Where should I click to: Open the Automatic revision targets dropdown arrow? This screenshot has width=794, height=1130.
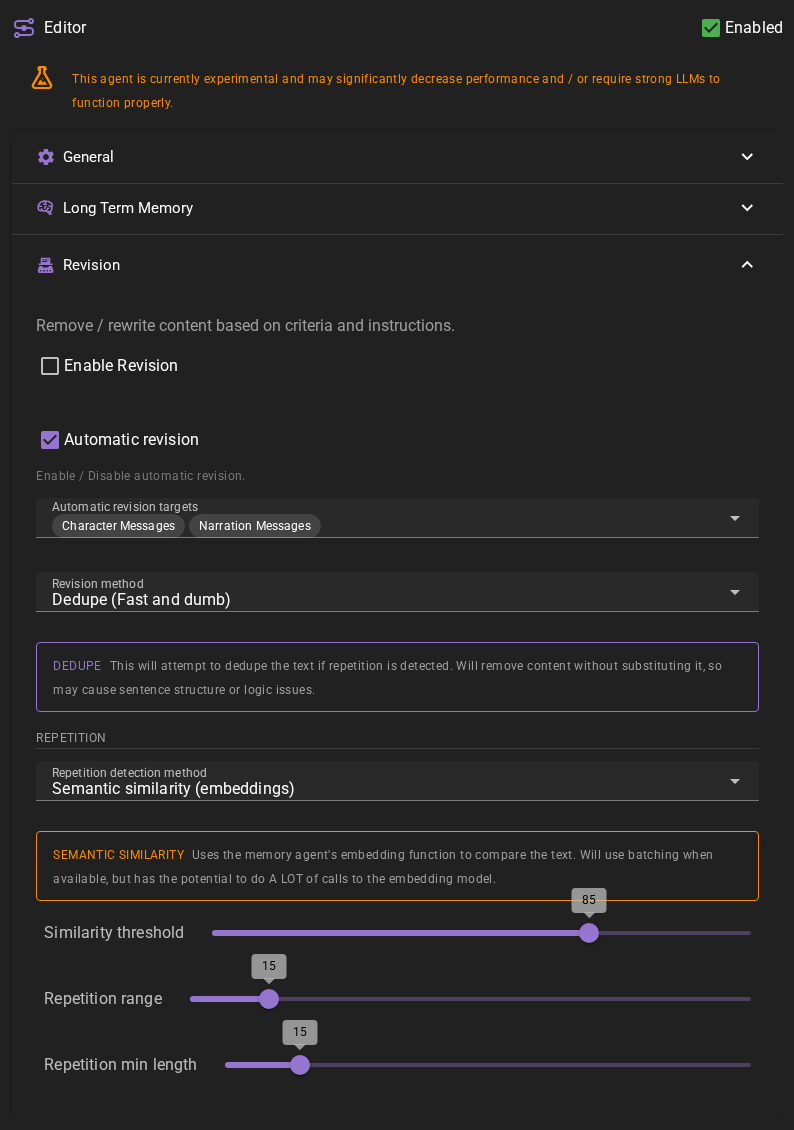(x=735, y=518)
